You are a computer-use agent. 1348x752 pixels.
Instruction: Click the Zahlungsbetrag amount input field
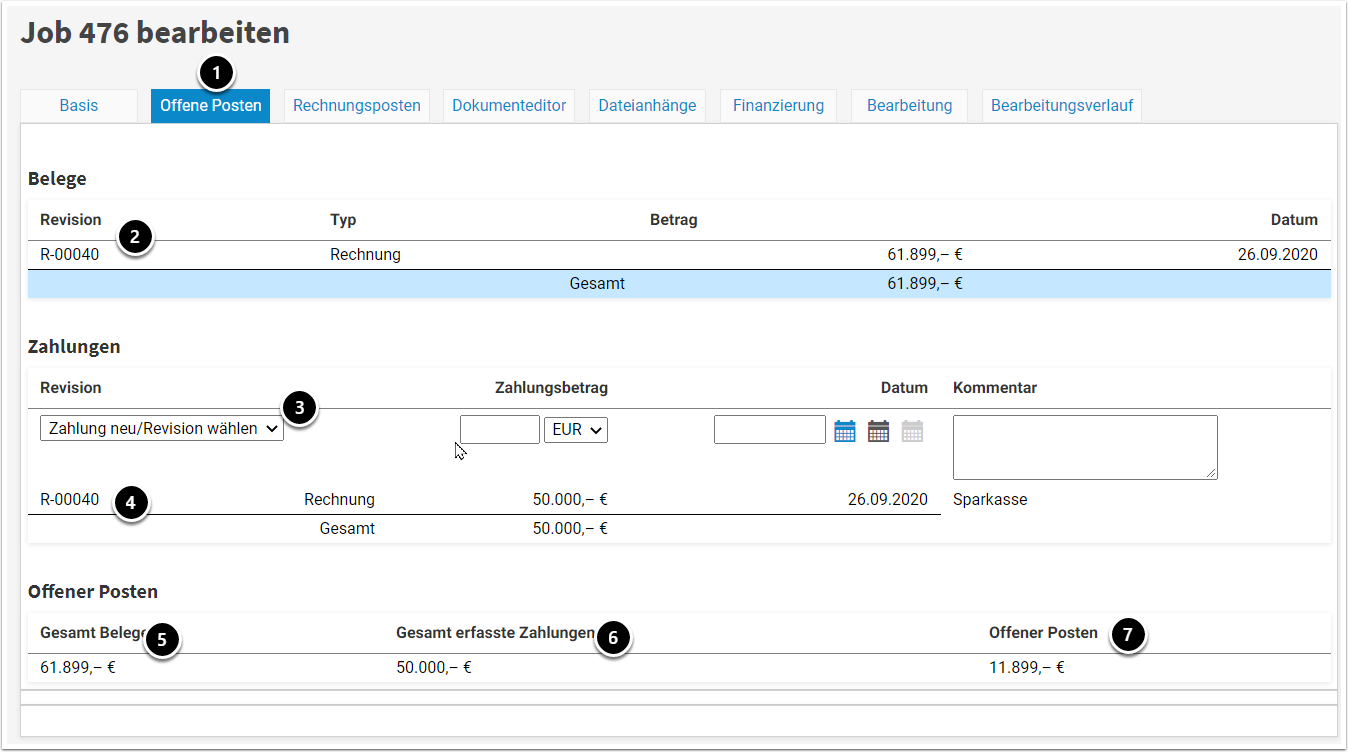tap(500, 430)
